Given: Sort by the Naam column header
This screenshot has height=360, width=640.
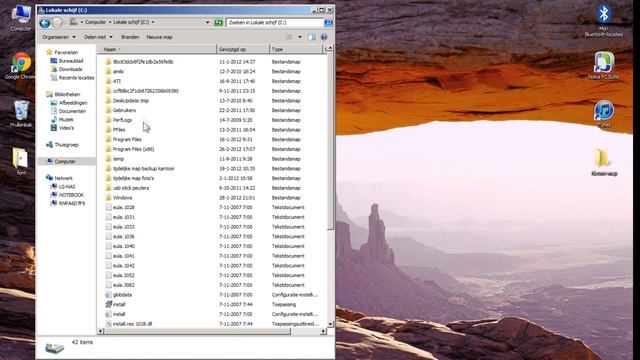Looking at the screenshot, I should [x=157, y=49].
